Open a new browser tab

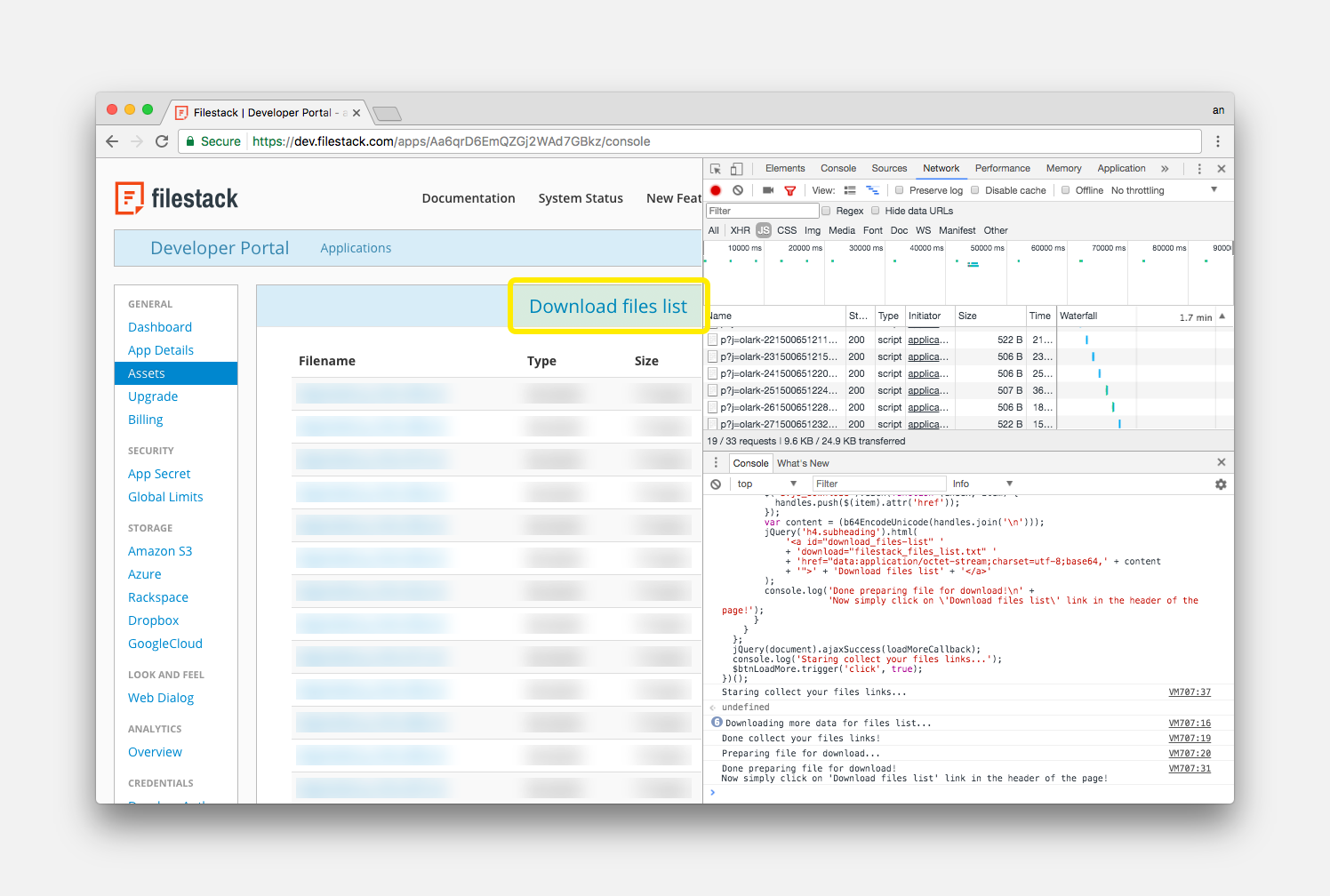click(x=387, y=113)
